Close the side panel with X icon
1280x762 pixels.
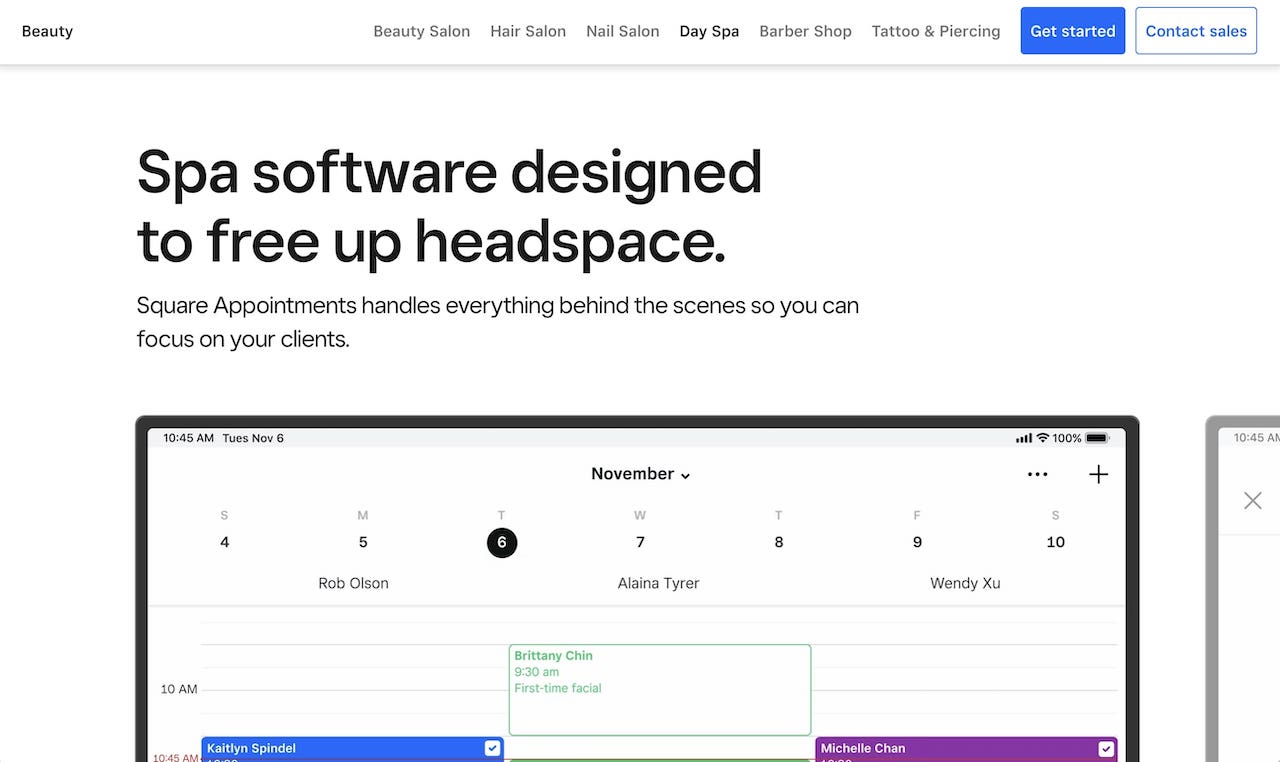click(x=1252, y=500)
